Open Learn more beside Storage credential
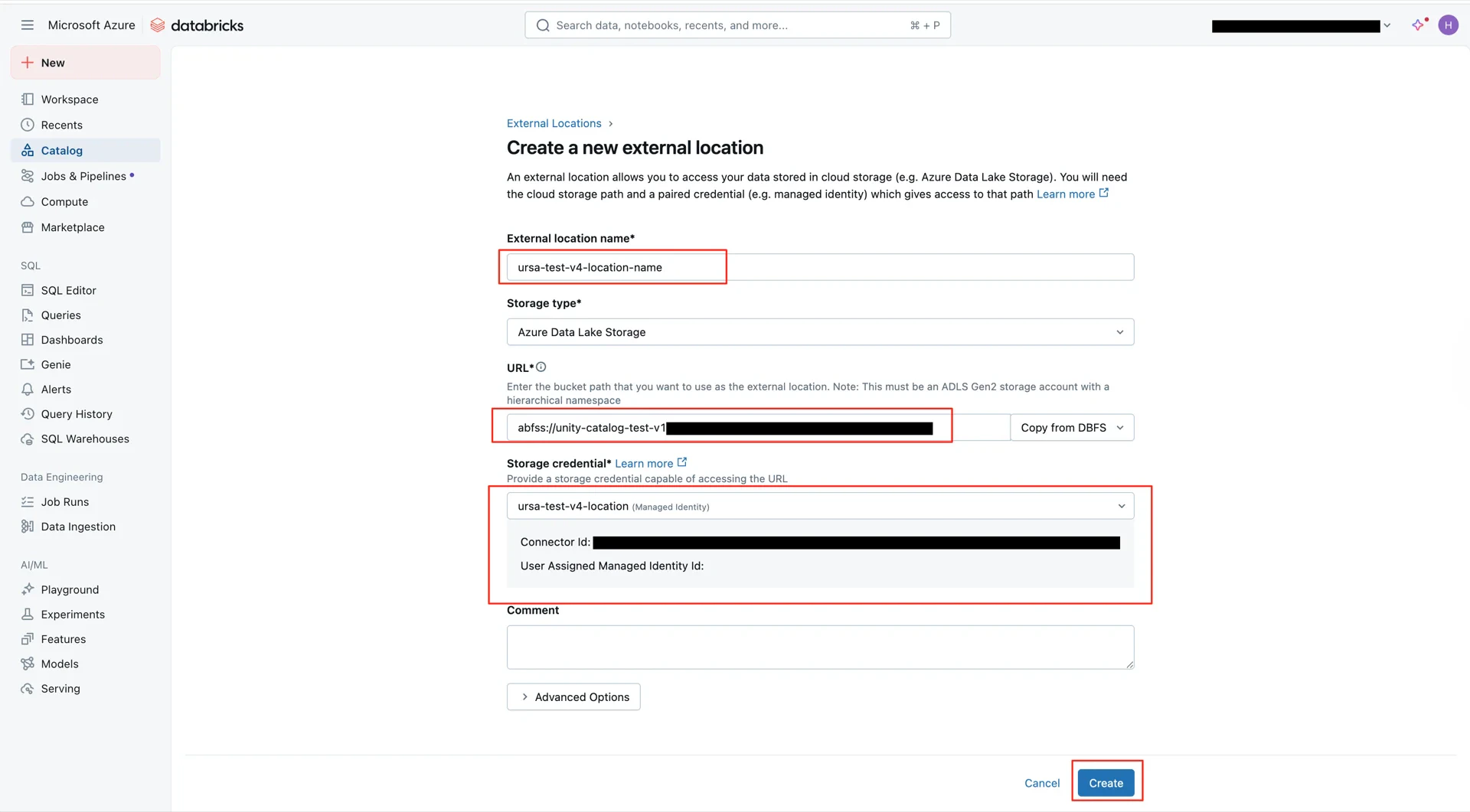This screenshot has width=1470, height=812. [651, 463]
